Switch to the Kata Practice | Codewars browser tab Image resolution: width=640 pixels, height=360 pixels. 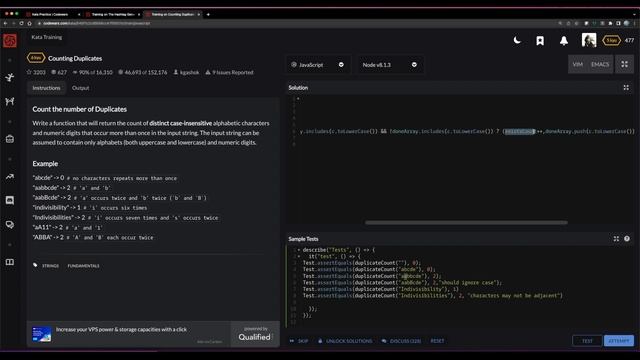[50, 14]
